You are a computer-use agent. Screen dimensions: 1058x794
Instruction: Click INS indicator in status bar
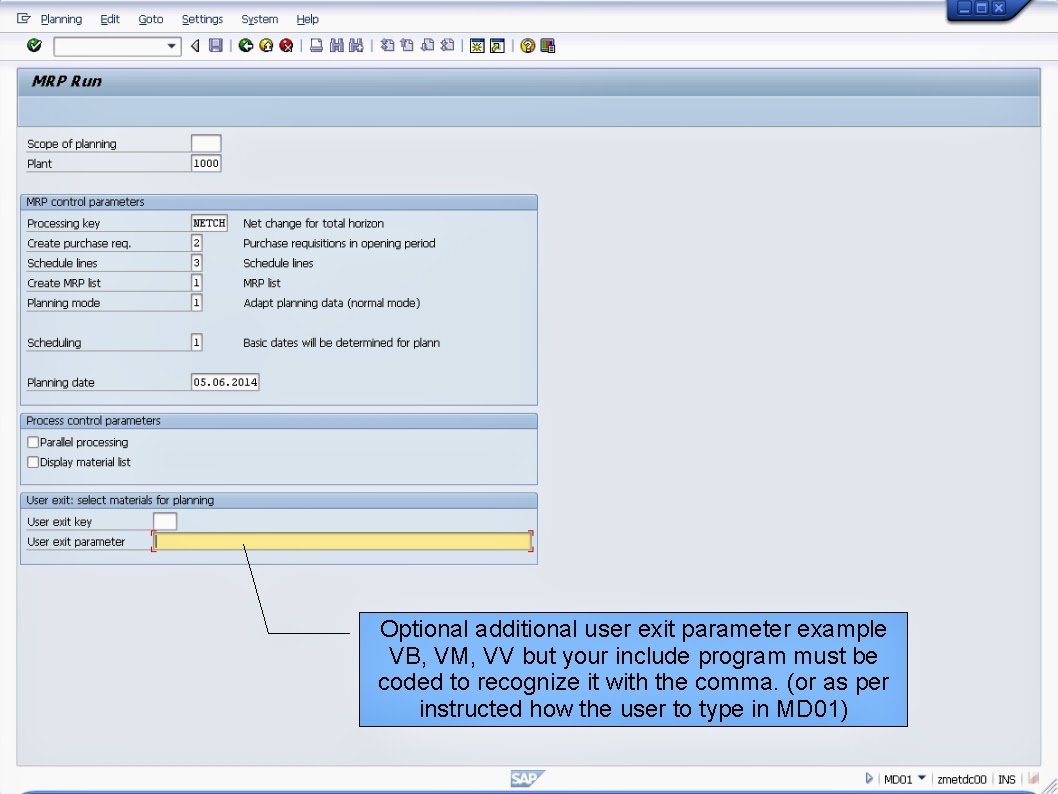click(1006, 779)
